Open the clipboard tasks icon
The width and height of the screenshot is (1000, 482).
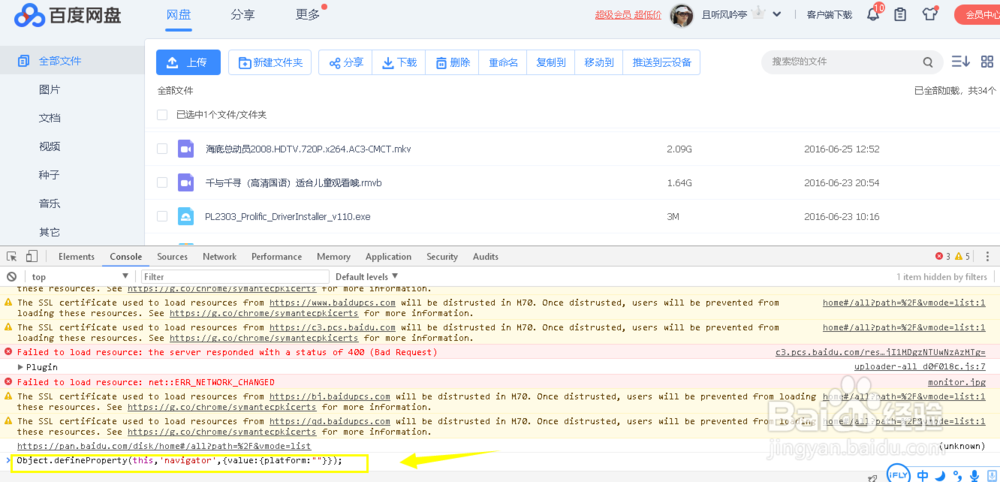point(900,14)
